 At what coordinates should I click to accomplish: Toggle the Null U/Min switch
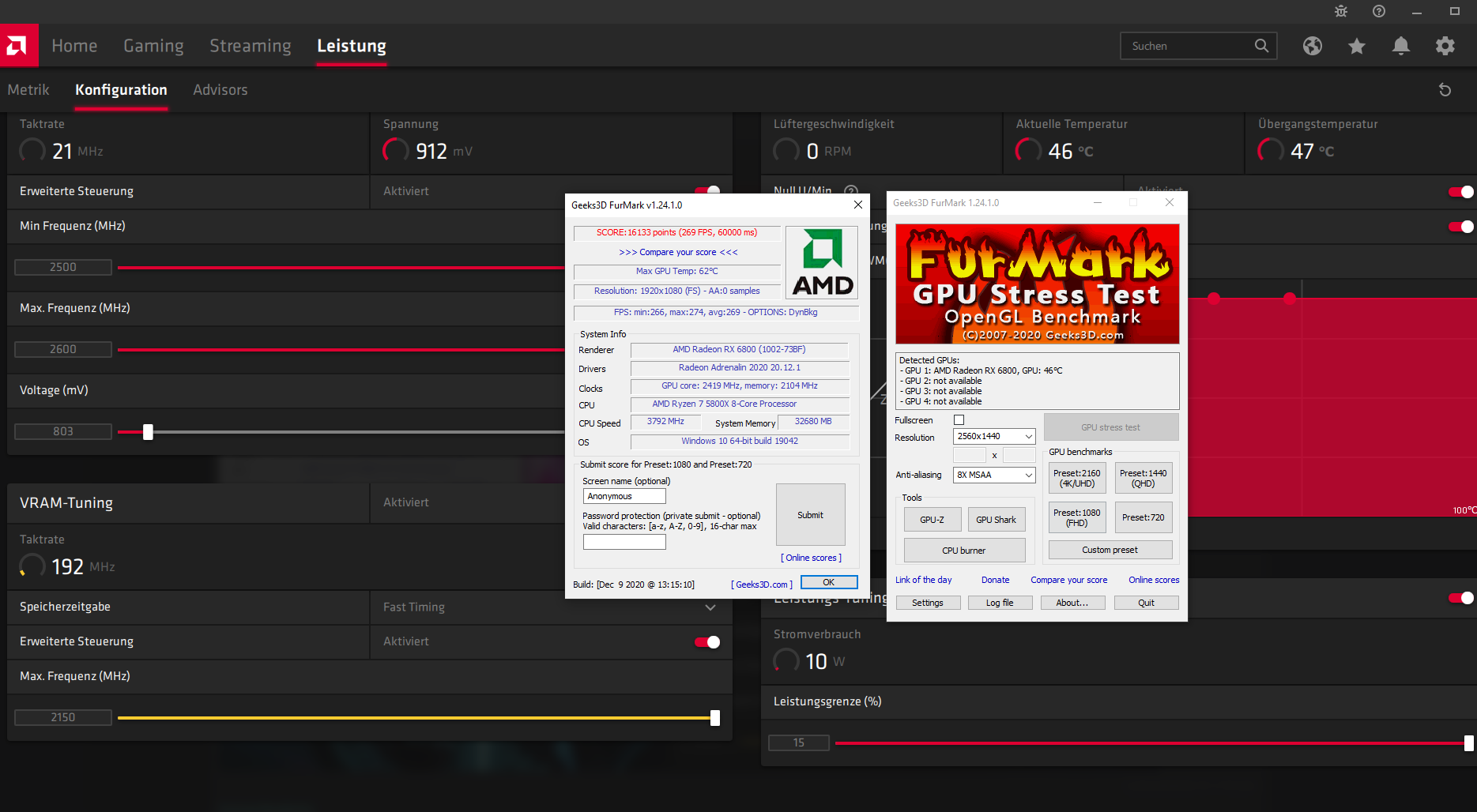pos(1461,192)
